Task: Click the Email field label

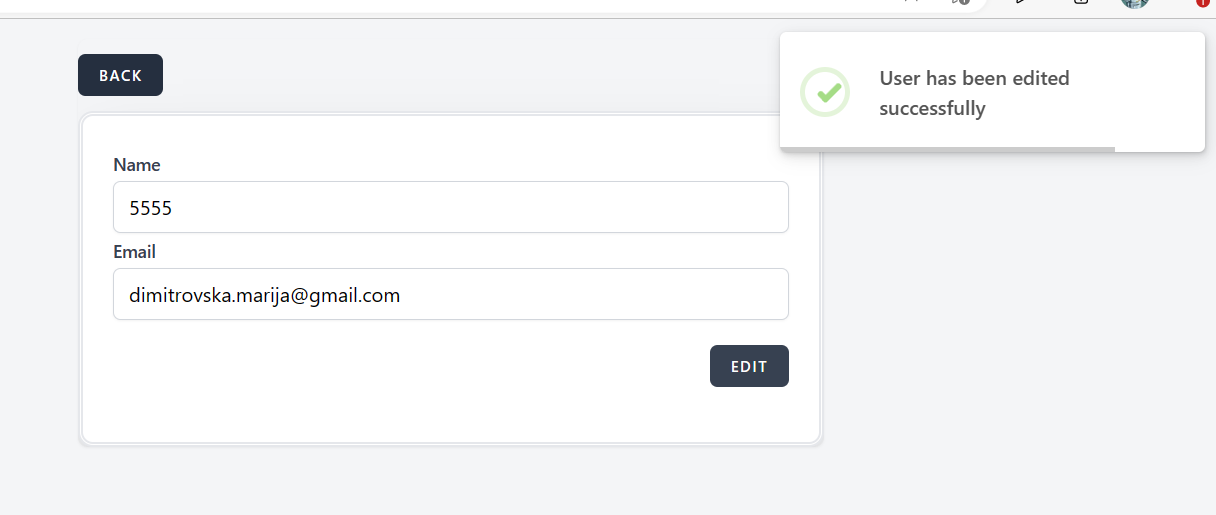Action: tap(135, 252)
